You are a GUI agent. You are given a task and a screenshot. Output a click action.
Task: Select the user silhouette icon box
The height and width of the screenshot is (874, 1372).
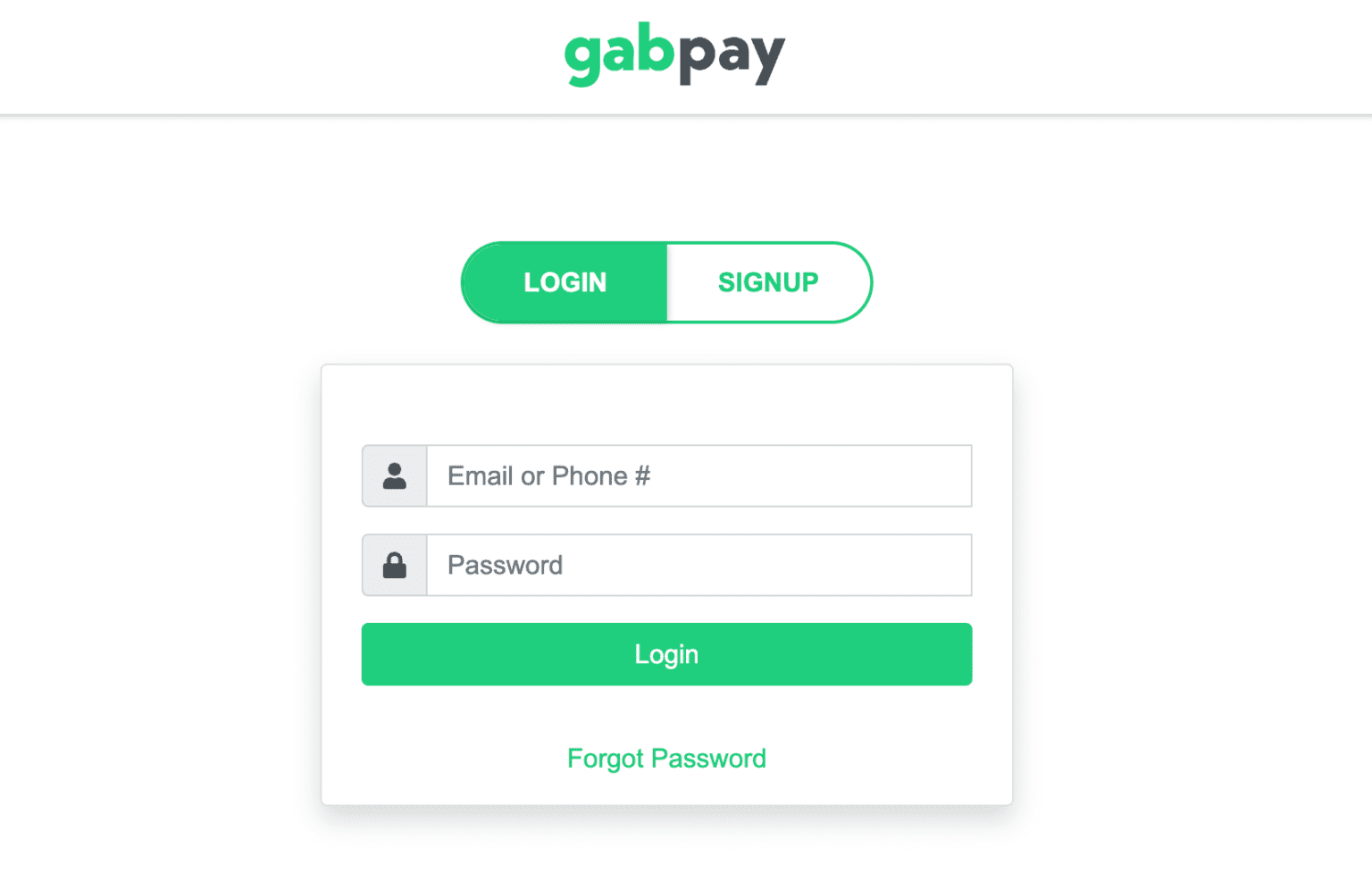(395, 475)
